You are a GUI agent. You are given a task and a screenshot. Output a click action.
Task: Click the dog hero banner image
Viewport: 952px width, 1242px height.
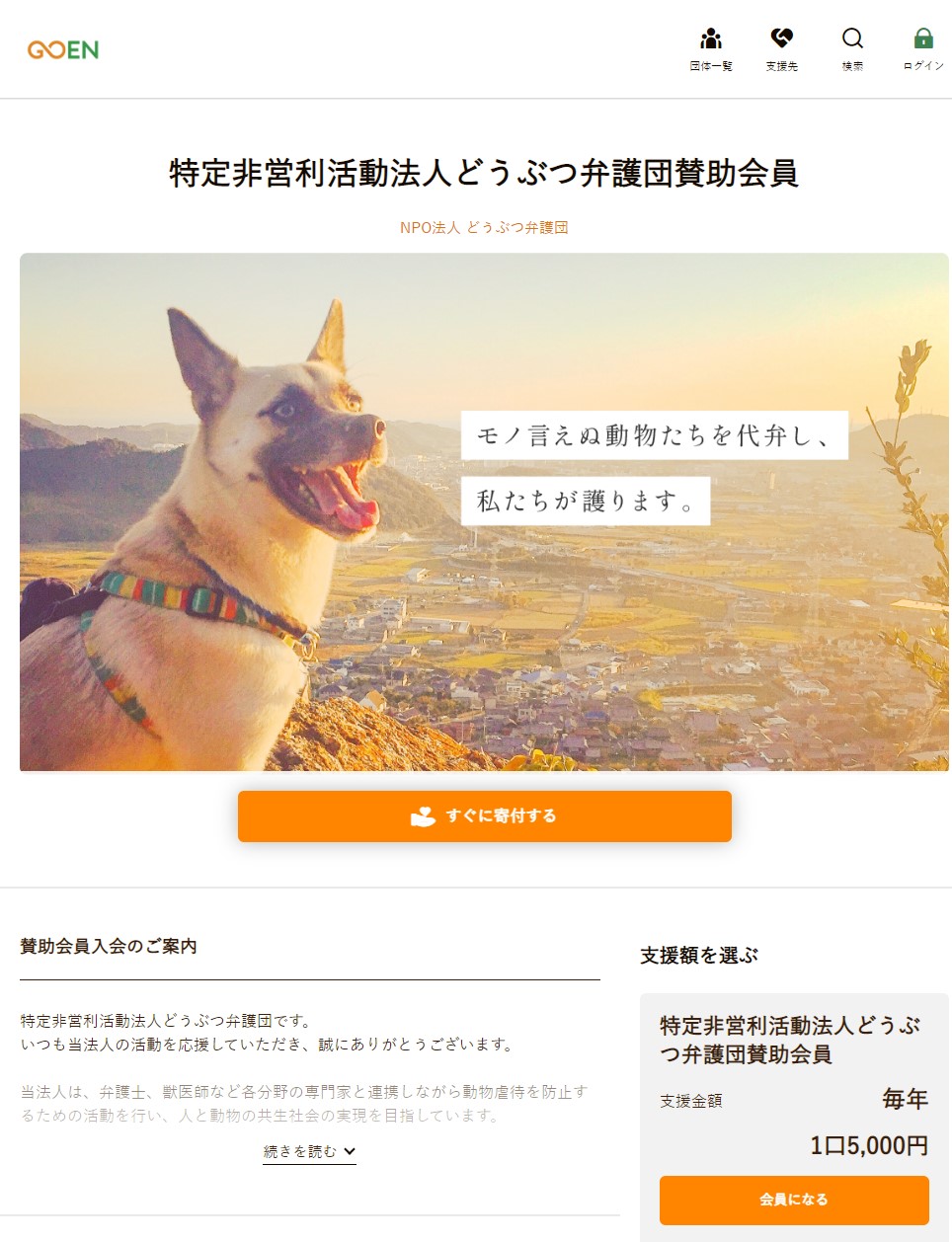(x=484, y=511)
